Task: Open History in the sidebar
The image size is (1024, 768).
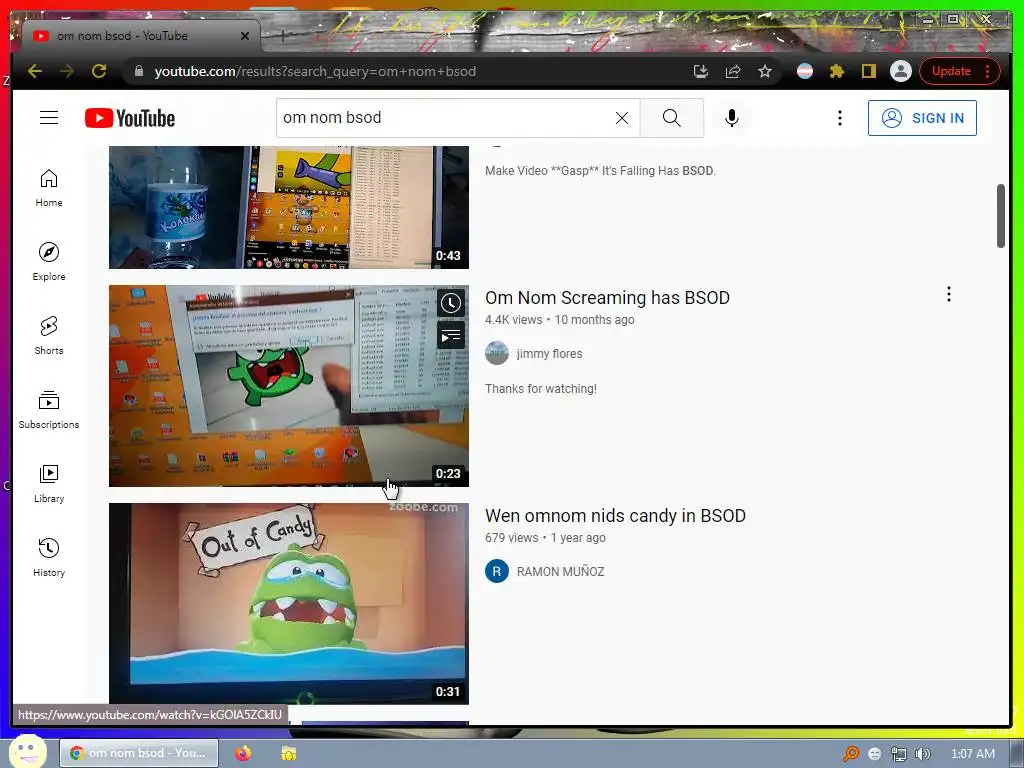Action: pos(49,557)
